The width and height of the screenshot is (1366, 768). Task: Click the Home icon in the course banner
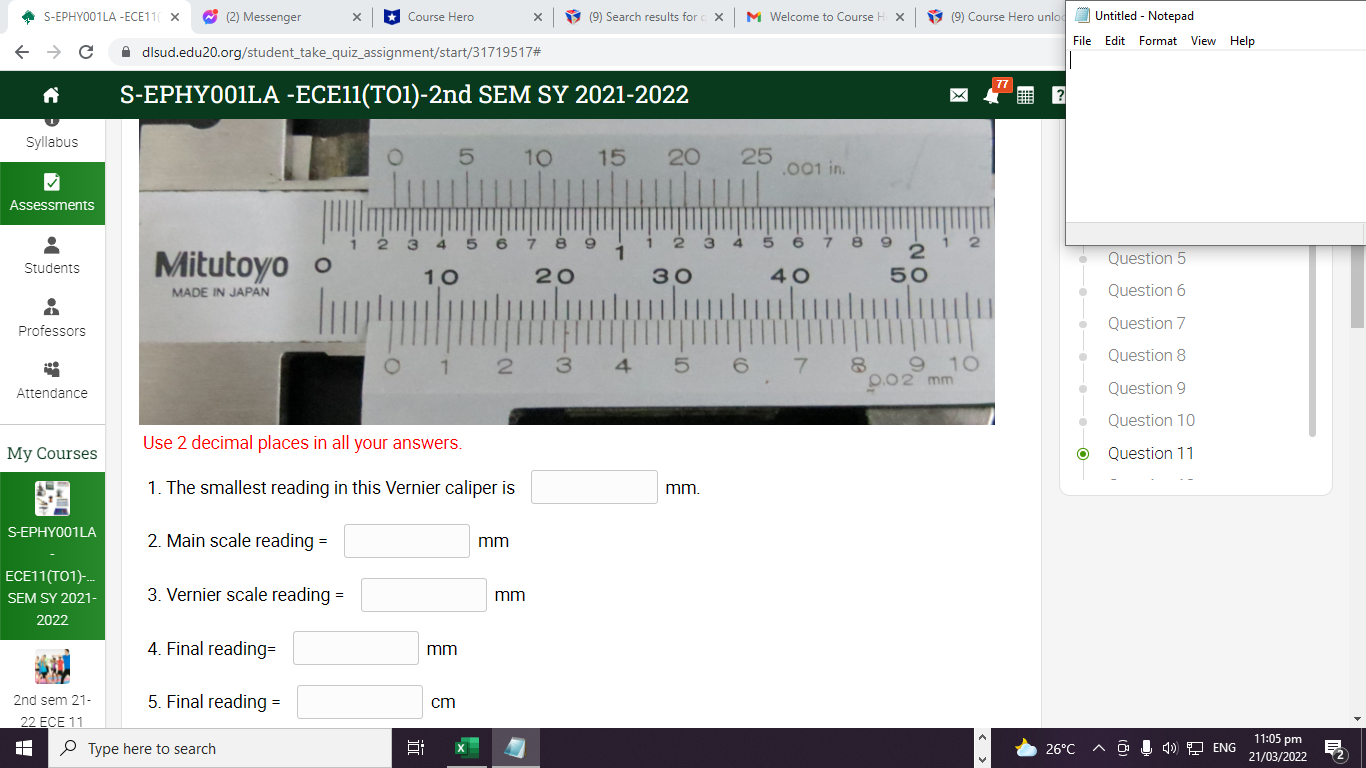(50, 94)
